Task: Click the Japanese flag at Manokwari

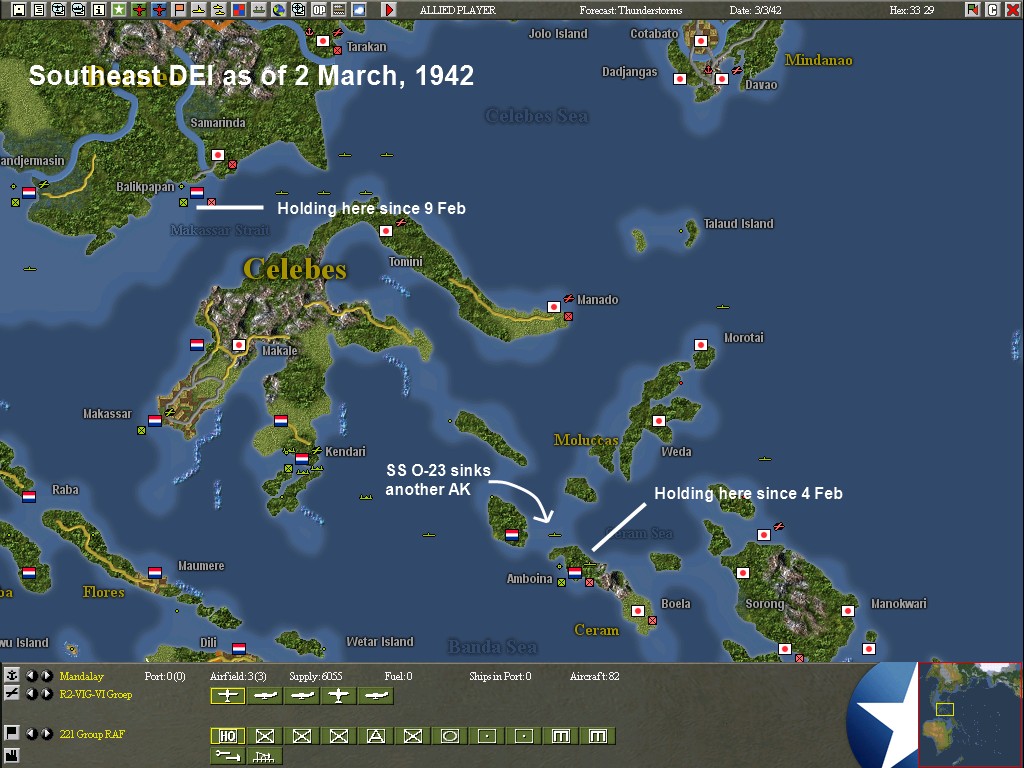Action: click(x=848, y=611)
